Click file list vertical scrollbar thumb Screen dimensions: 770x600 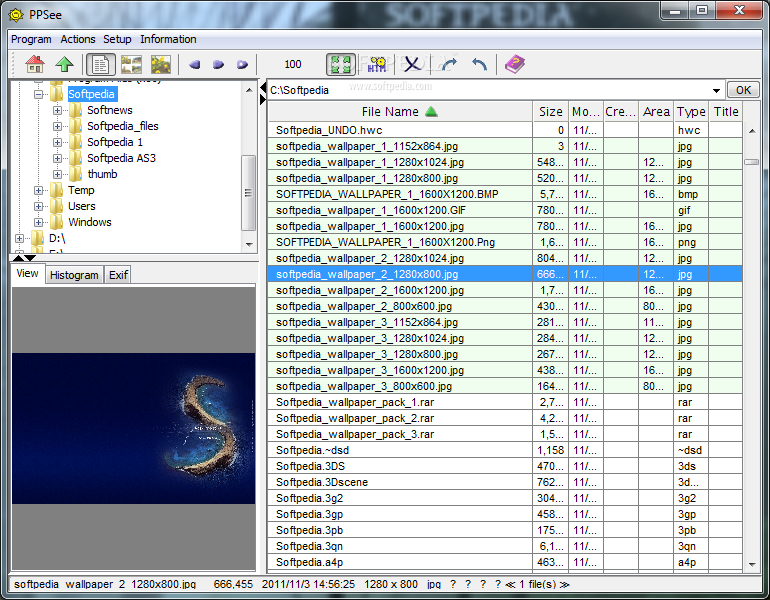click(x=751, y=162)
